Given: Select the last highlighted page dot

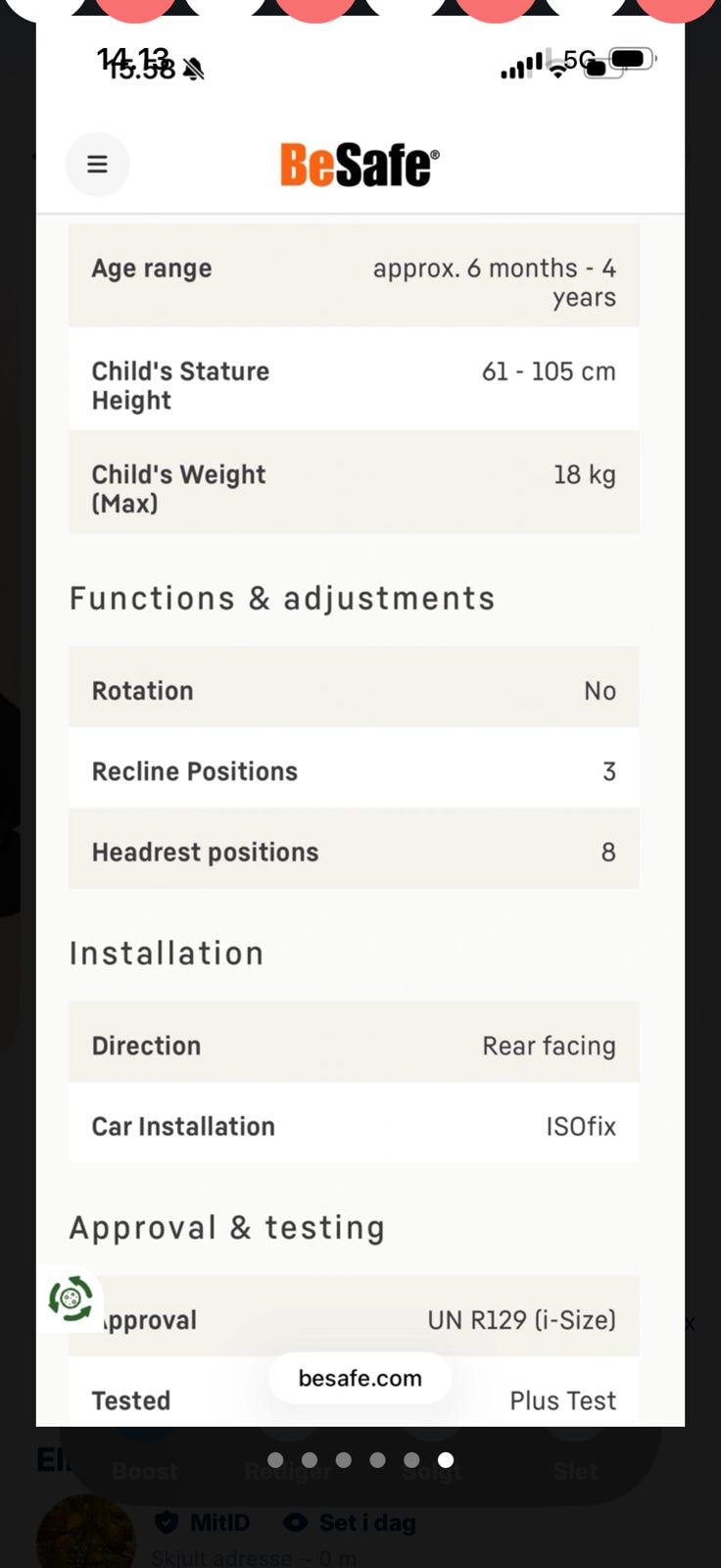Looking at the screenshot, I should (x=446, y=1460).
